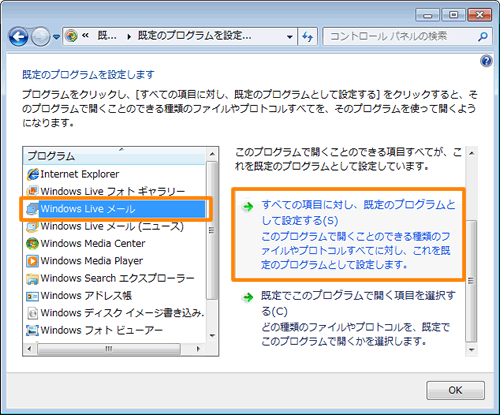The width and height of the screenshot is (500, 415).
Task: Click the Windows アドレス帳 icon
Action: click(x=32, y=296)
